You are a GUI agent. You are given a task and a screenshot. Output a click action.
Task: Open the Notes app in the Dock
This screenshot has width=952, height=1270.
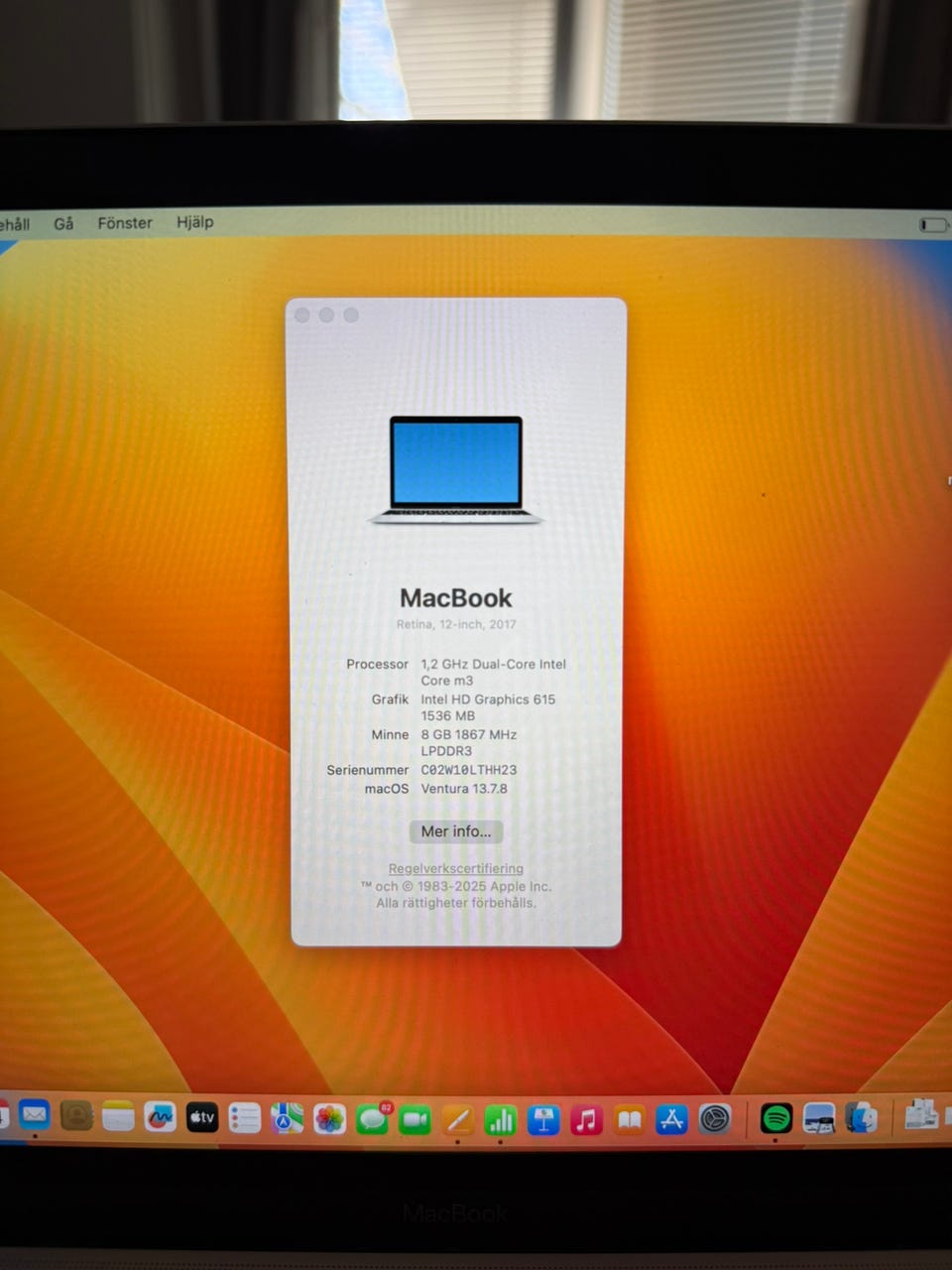[118, 1118]
